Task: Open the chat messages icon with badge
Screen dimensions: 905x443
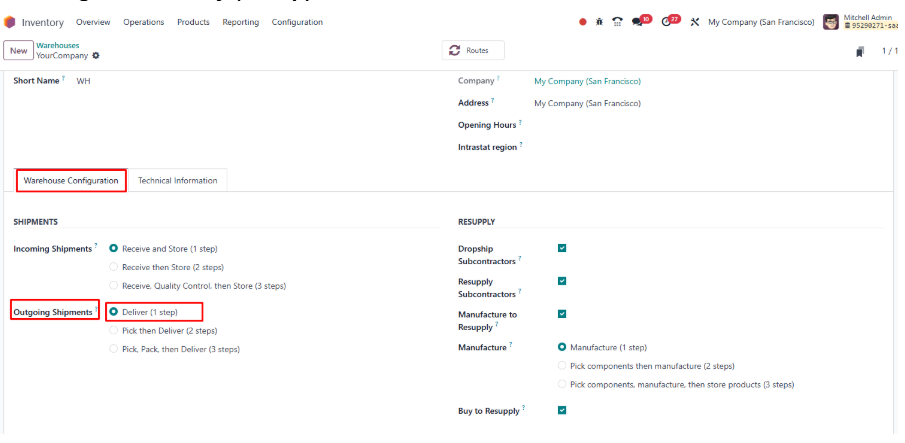Action: point(639,22)
